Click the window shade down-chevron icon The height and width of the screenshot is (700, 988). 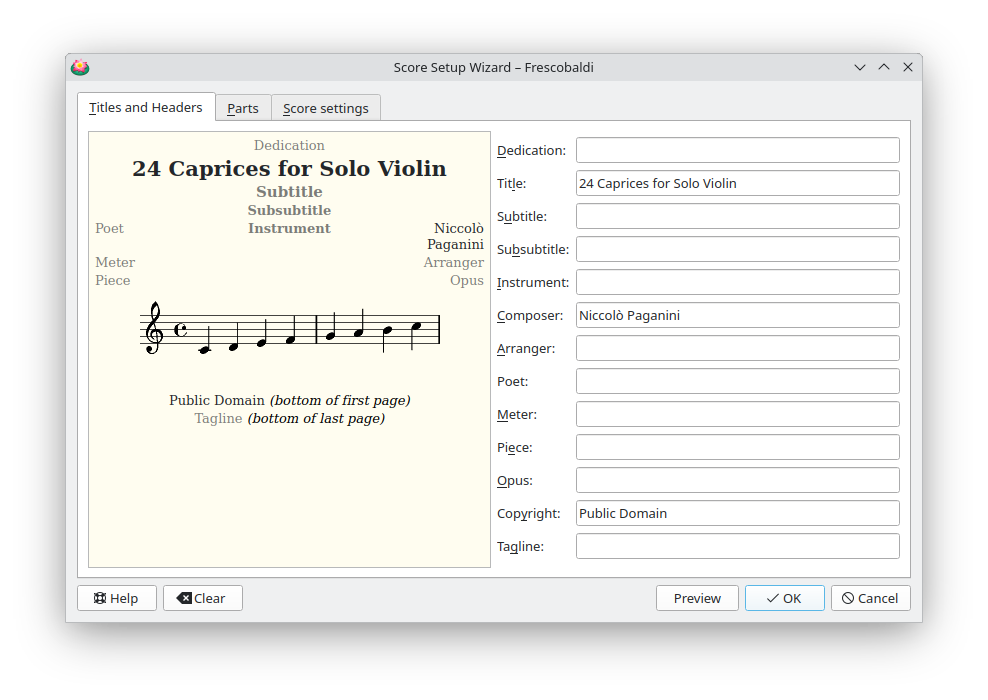[859, 67]
